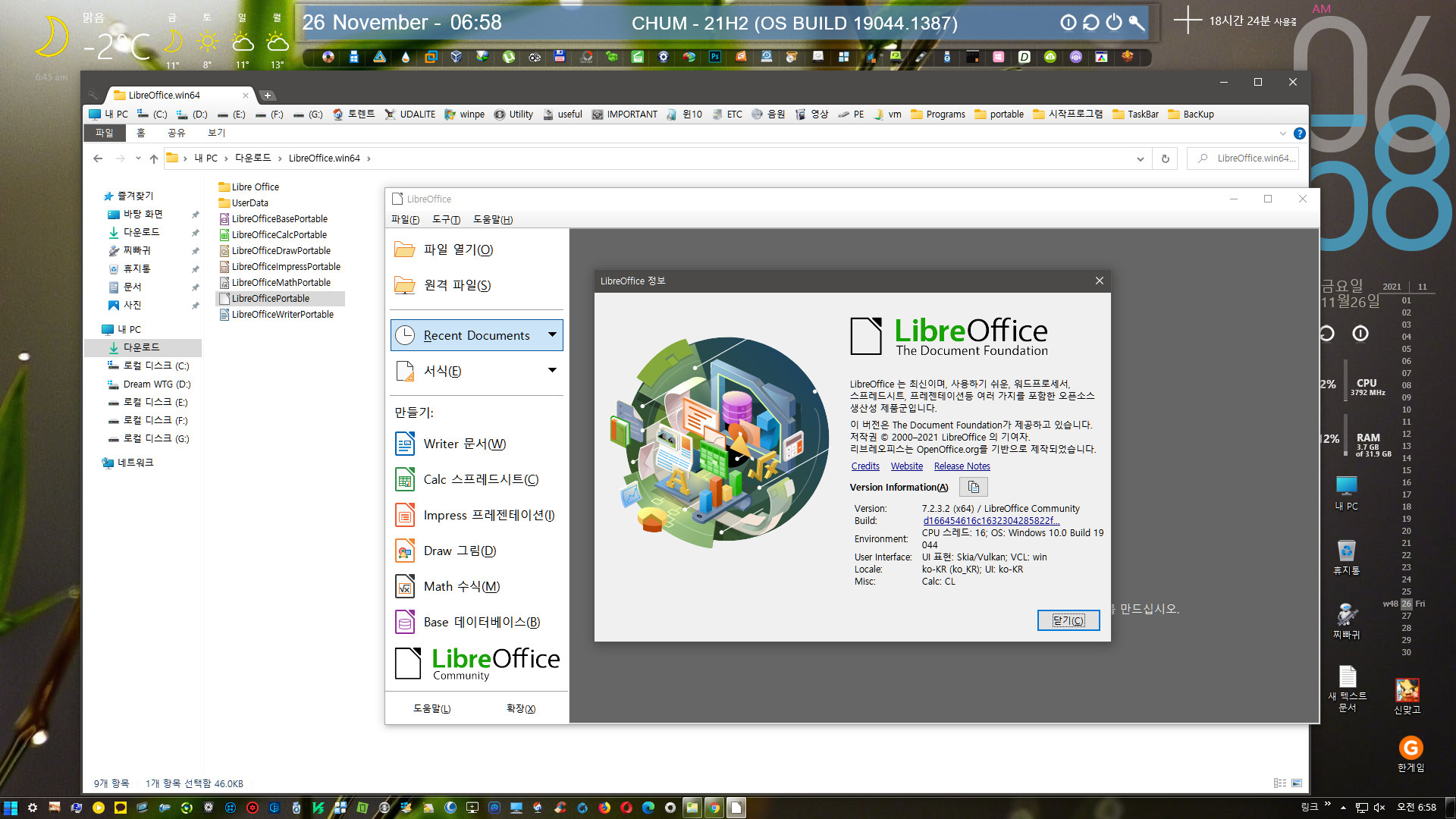Open the Writer document icon
Viewport: 1456px width, 819px height.
pos(405,444)
